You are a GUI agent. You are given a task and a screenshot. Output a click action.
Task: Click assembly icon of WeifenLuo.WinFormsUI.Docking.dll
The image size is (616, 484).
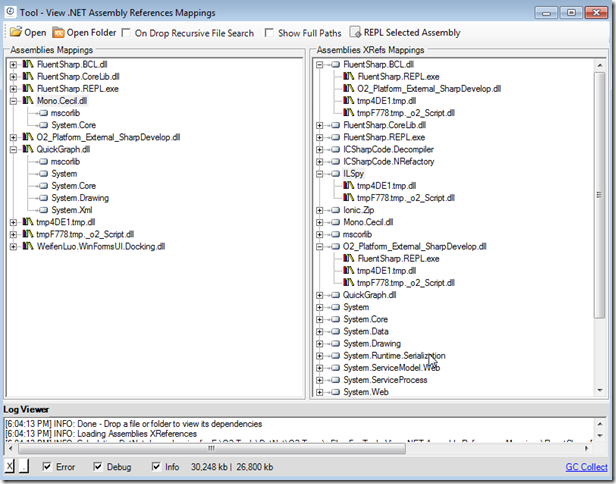(x=28, y=246)
